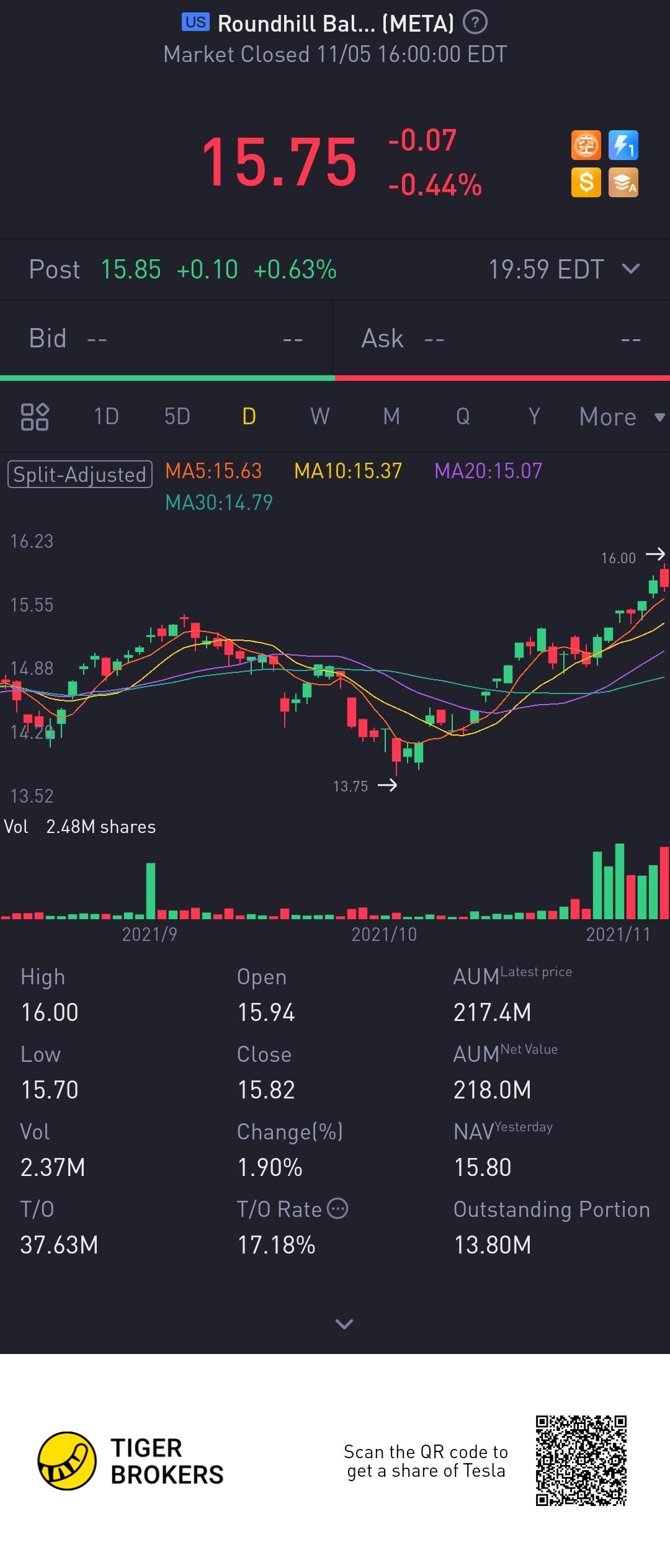Tap the tall green September volume bar
The image size is (670, 1568).
[150, 890]
